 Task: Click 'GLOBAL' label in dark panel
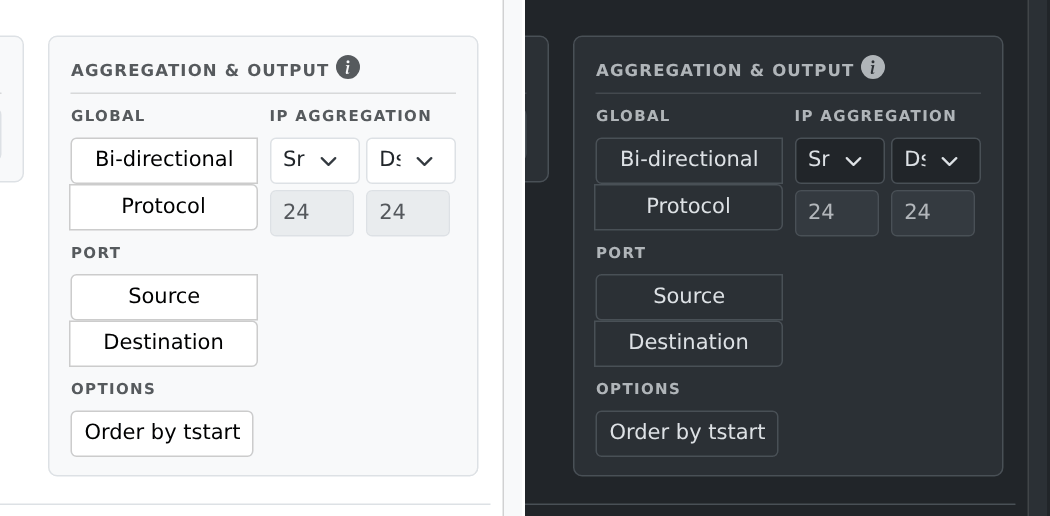coord(633,116)
